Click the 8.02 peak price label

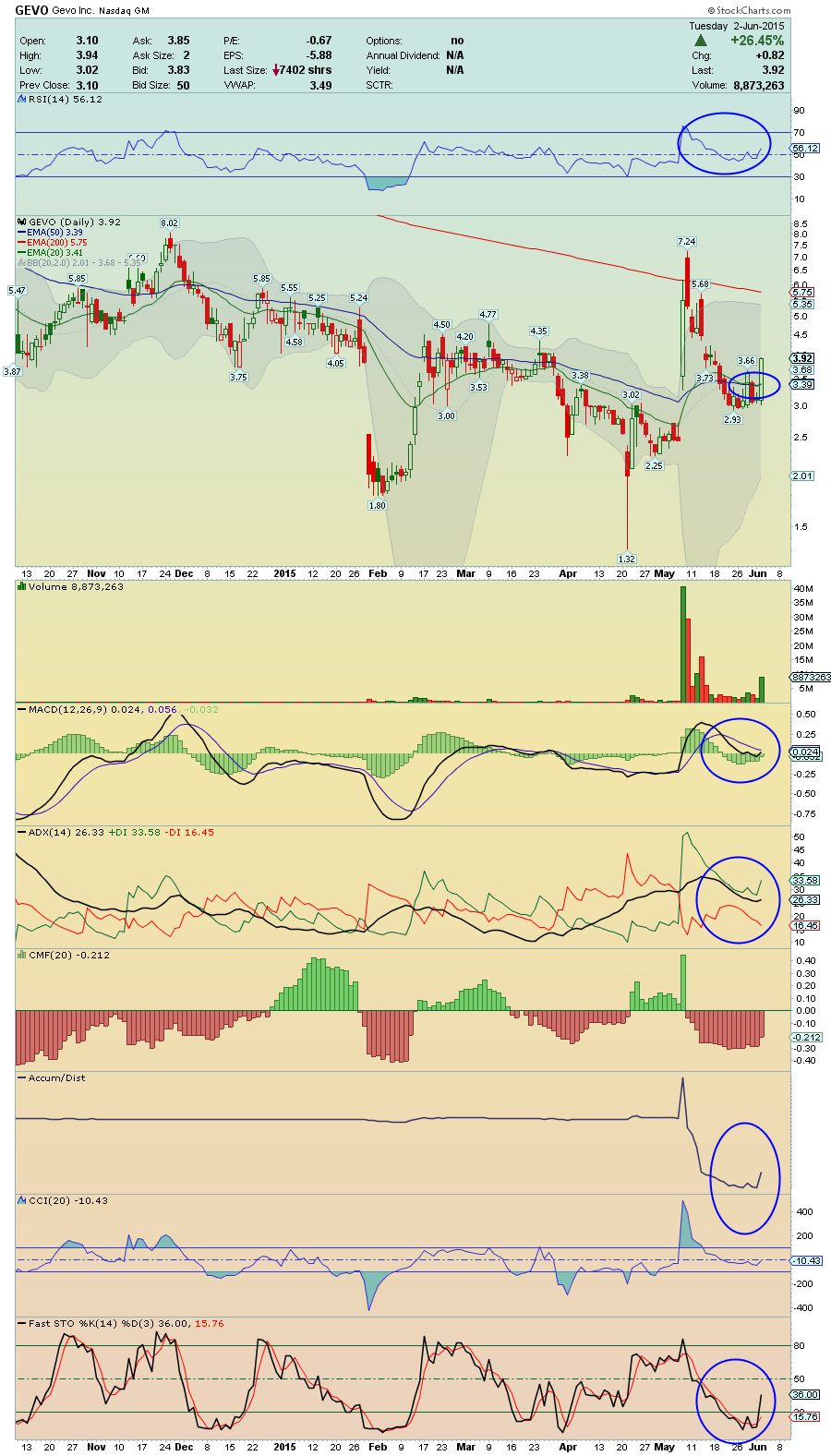[x=169, y=223]
